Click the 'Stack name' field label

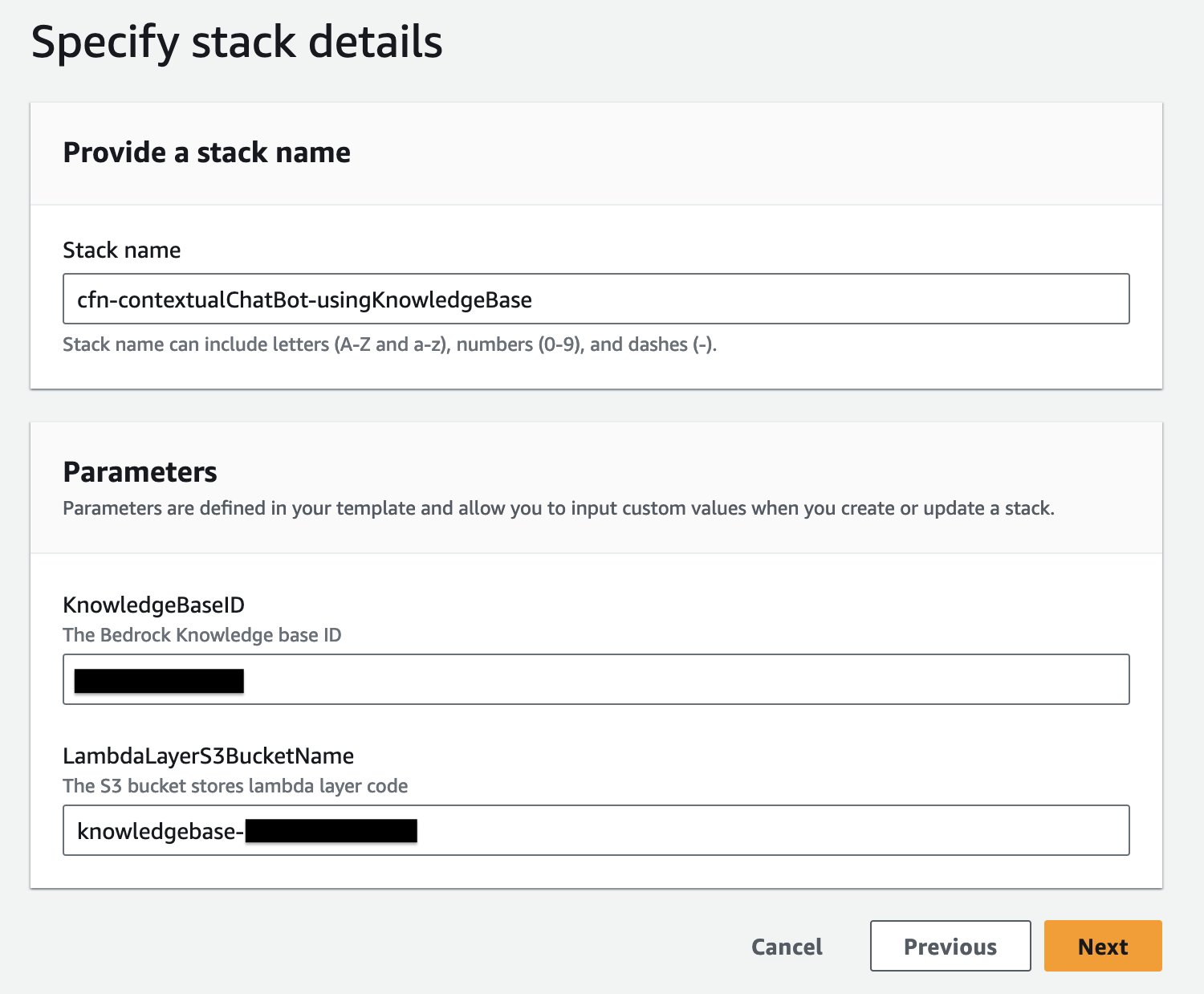point(122,251)
